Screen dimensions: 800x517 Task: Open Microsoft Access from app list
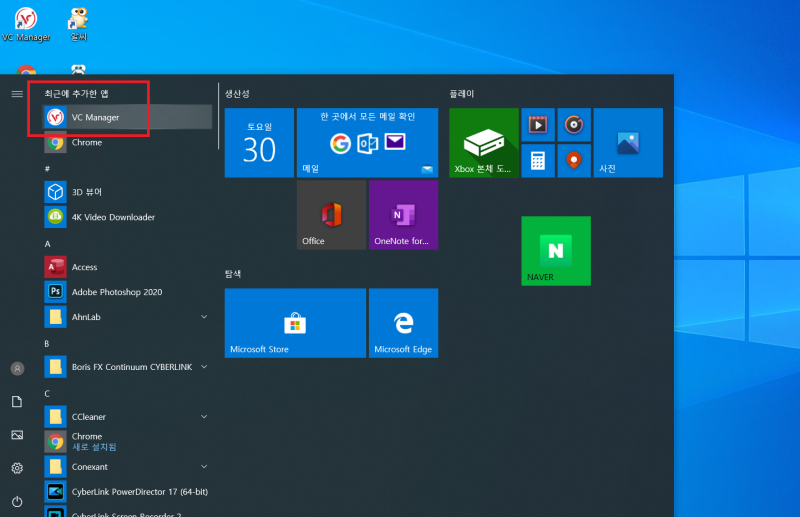128,267
